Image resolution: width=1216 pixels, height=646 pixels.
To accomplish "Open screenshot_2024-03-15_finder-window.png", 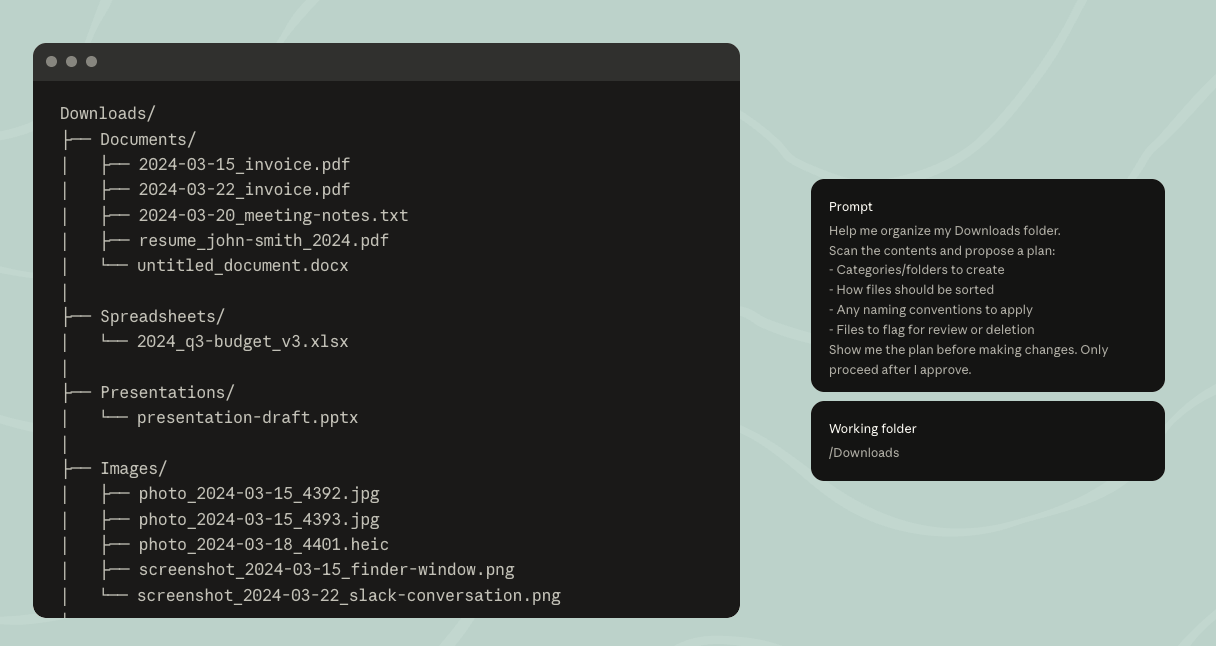I will pos(325,569).
